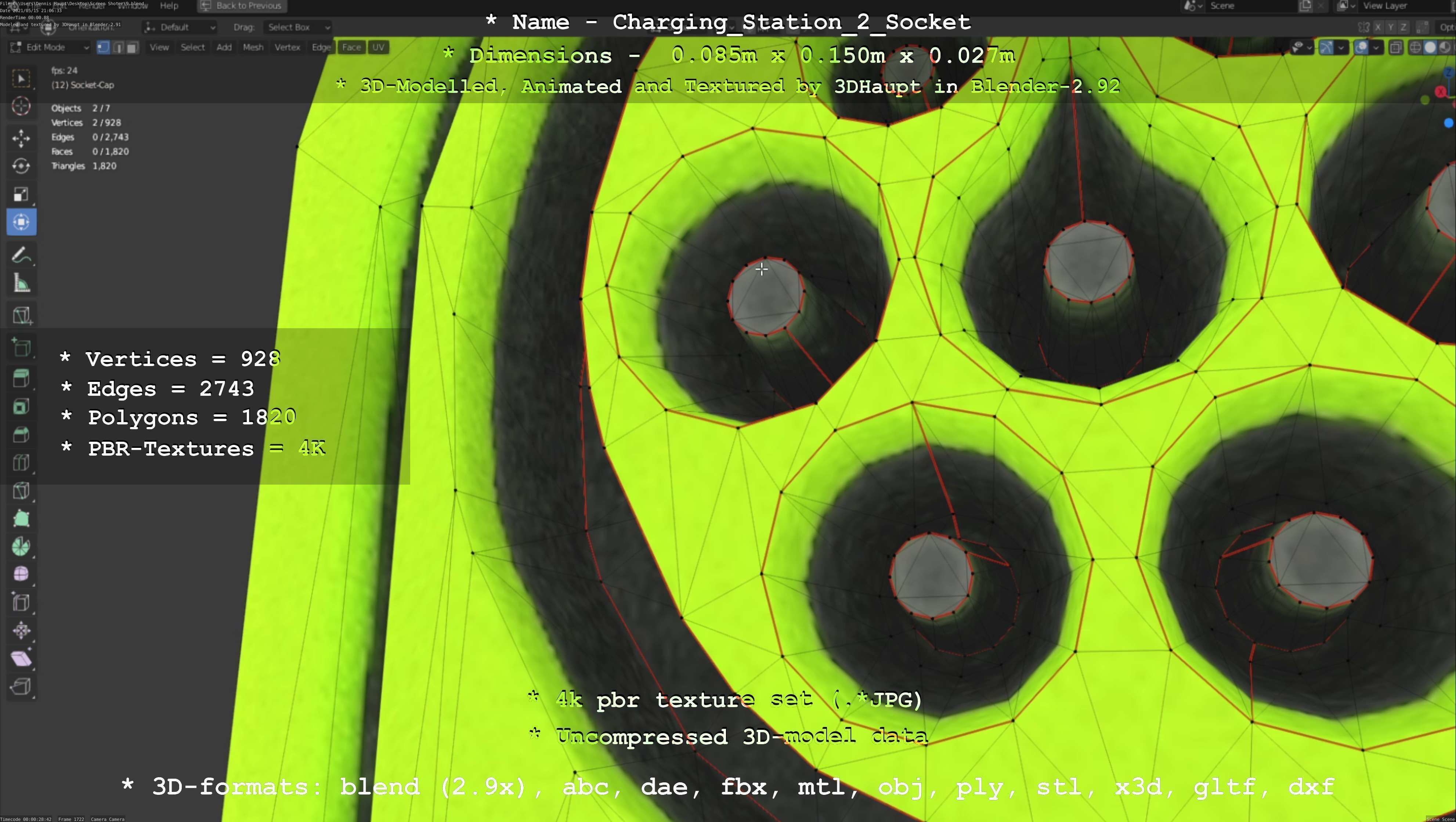1456x822 pixels.
Task: Click the Face menu button
Action: [351, 47]
